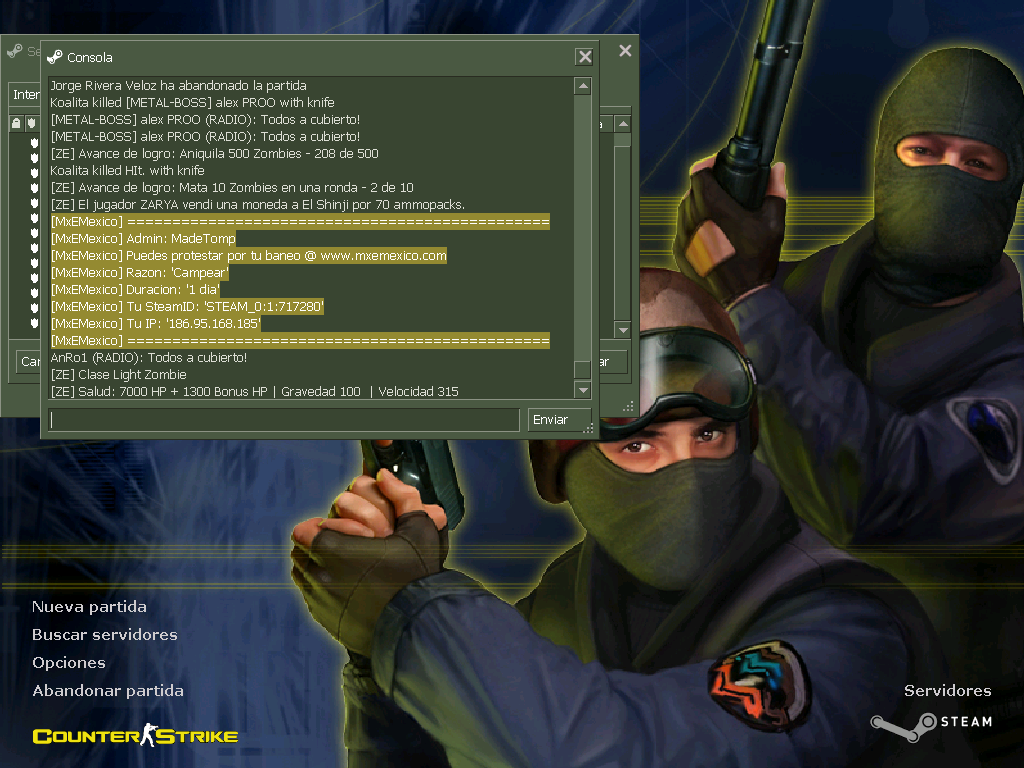Open Buscar servidores
The height and width of the screenshot is (768, 1024).
tap(104, 635)
